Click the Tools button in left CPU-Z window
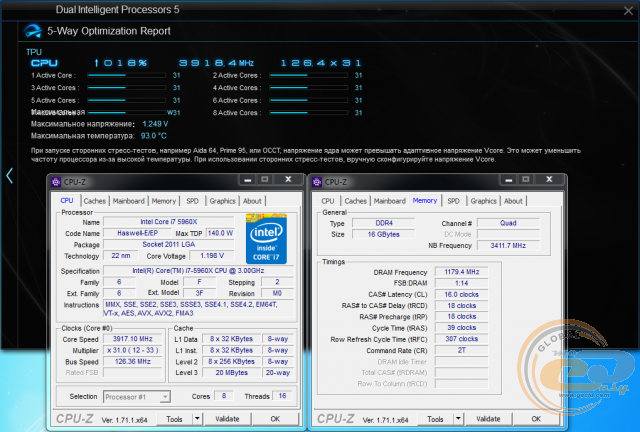 point(174,419)
